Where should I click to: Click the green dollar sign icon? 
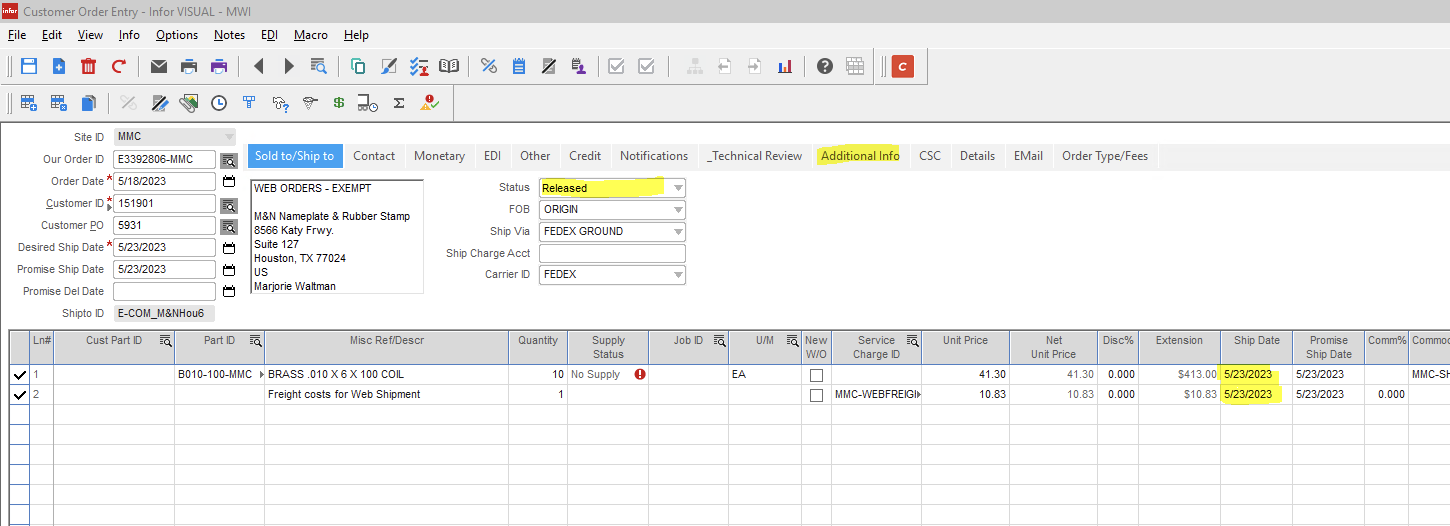tap(339, 102)
